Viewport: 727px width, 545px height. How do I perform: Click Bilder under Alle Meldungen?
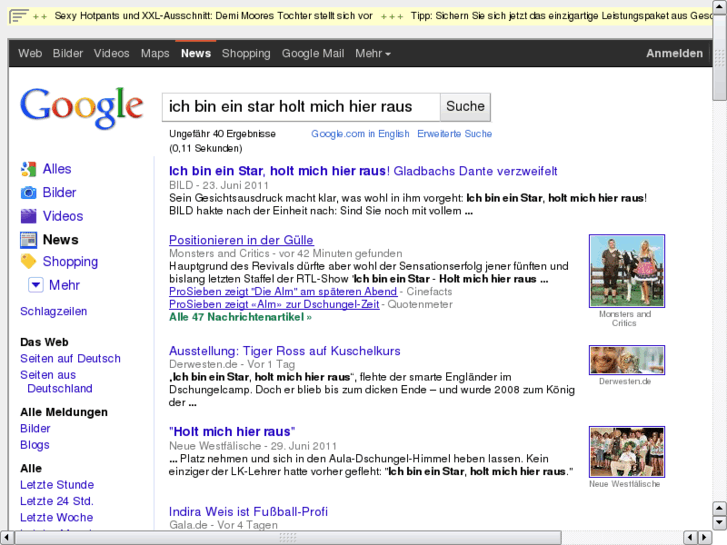(35, 429)
